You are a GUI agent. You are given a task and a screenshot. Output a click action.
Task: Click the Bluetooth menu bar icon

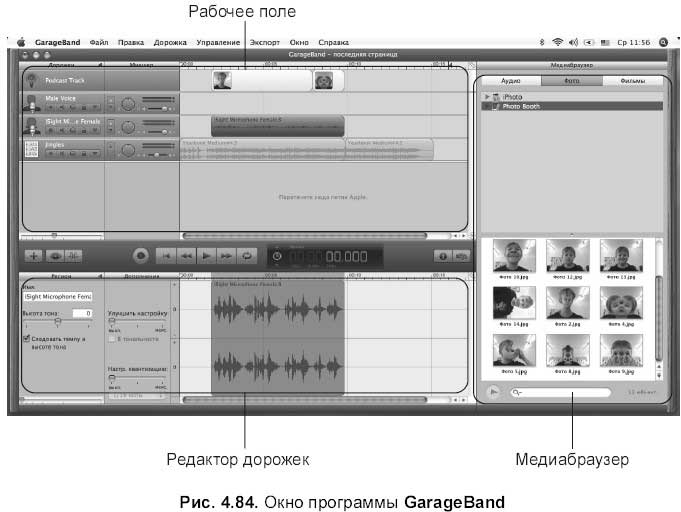click(x=542, y=42)
